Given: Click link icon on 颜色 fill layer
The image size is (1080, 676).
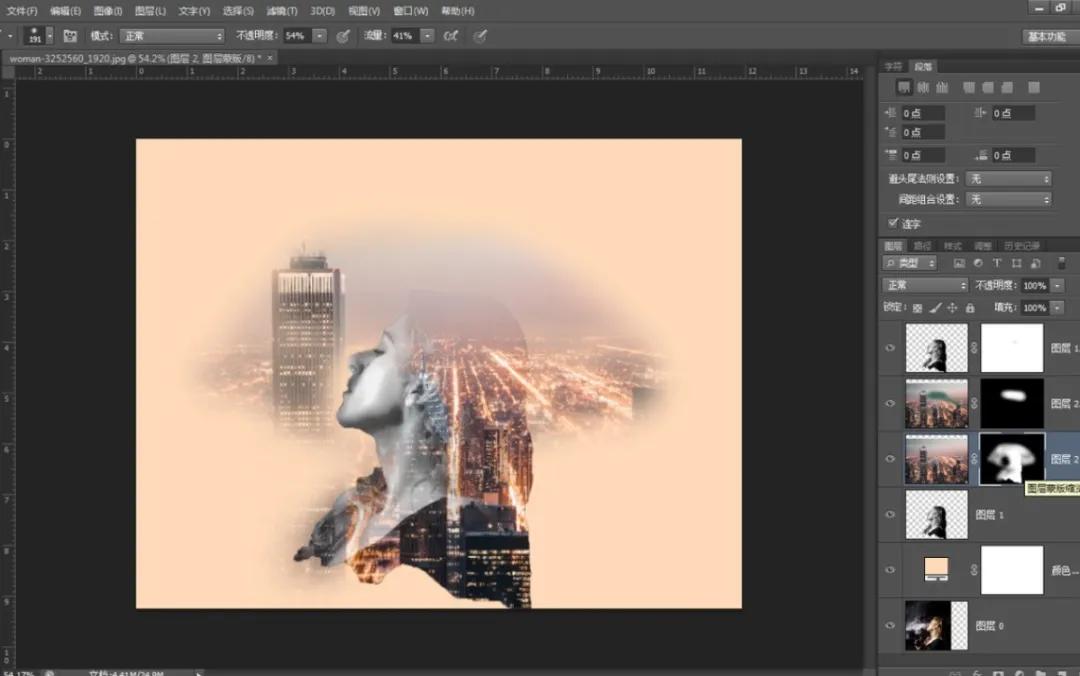Looking at the screenshot, I should pyautogui.click(x=974, y=570).
